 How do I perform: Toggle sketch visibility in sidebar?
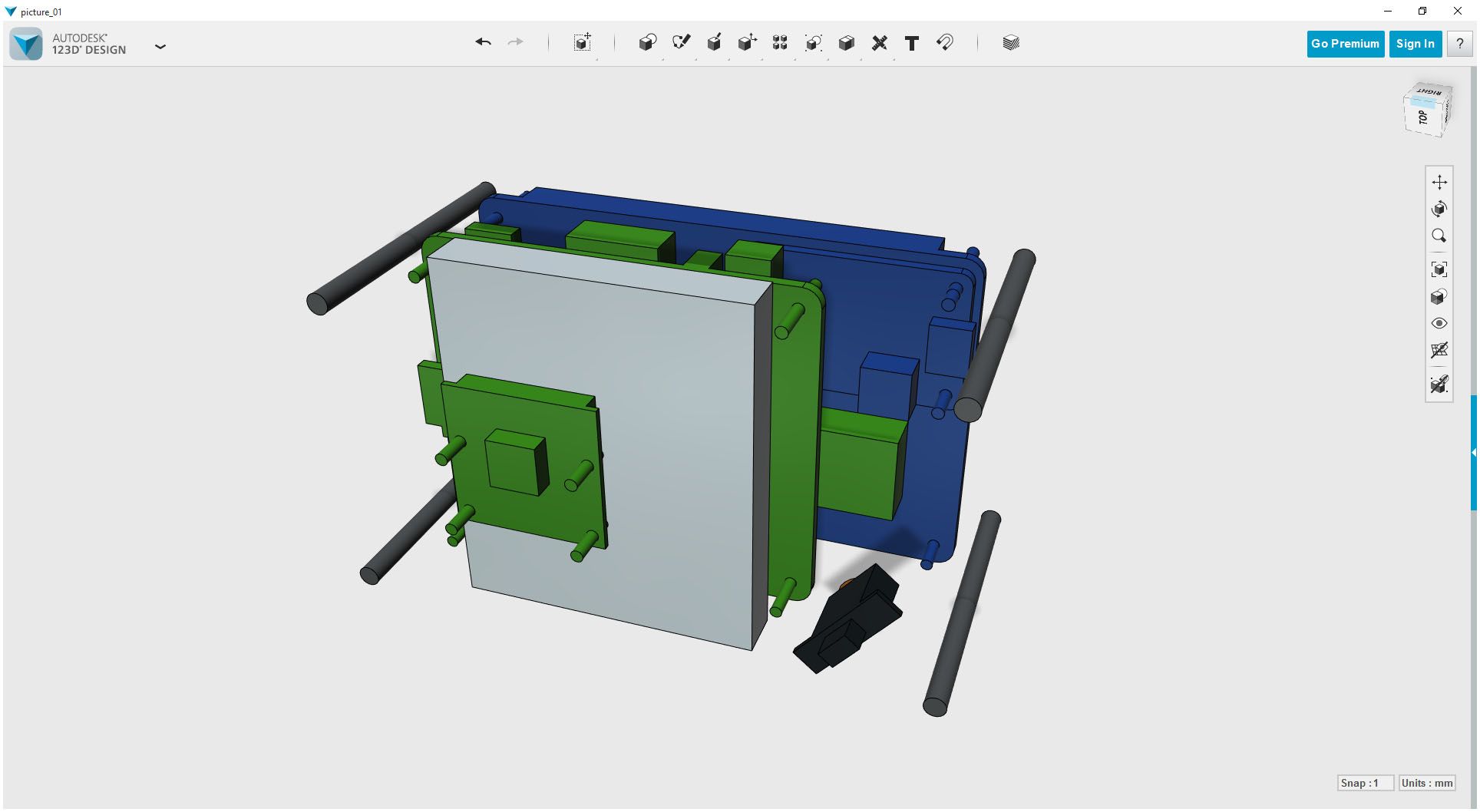click(x=1440, y=385)
